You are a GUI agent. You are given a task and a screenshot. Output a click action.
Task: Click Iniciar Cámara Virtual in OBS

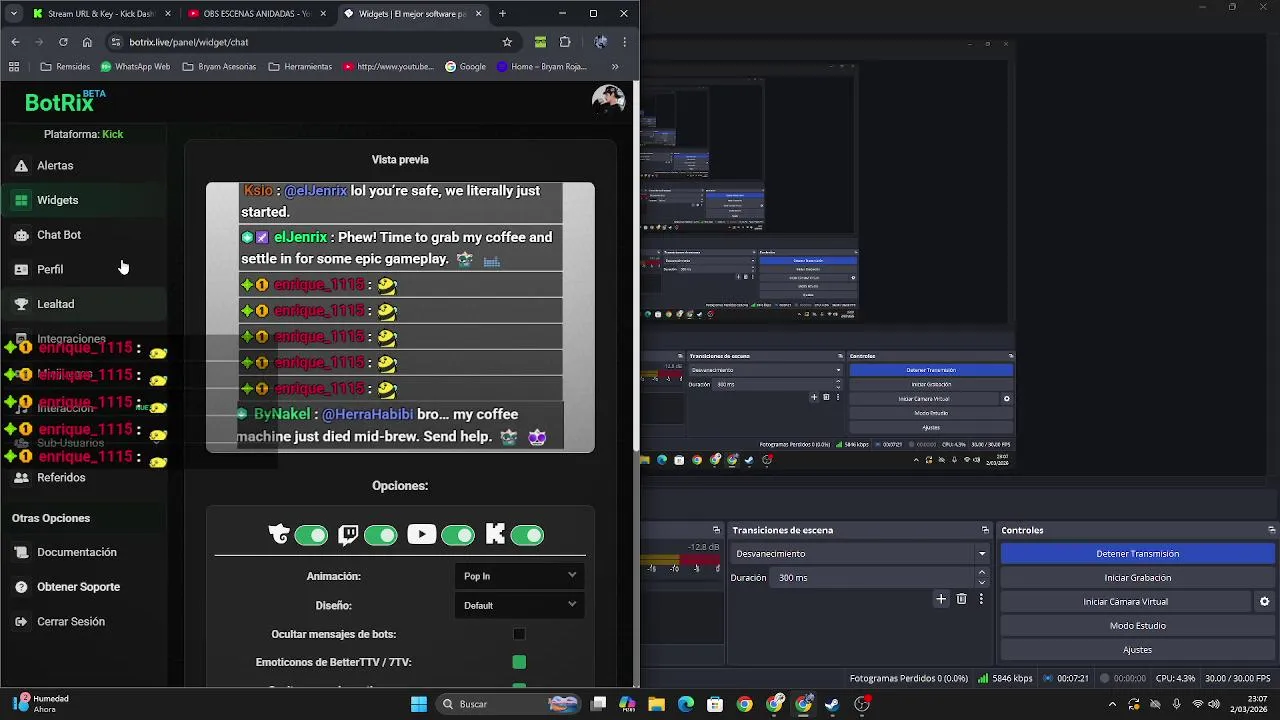coord(1125,602)
